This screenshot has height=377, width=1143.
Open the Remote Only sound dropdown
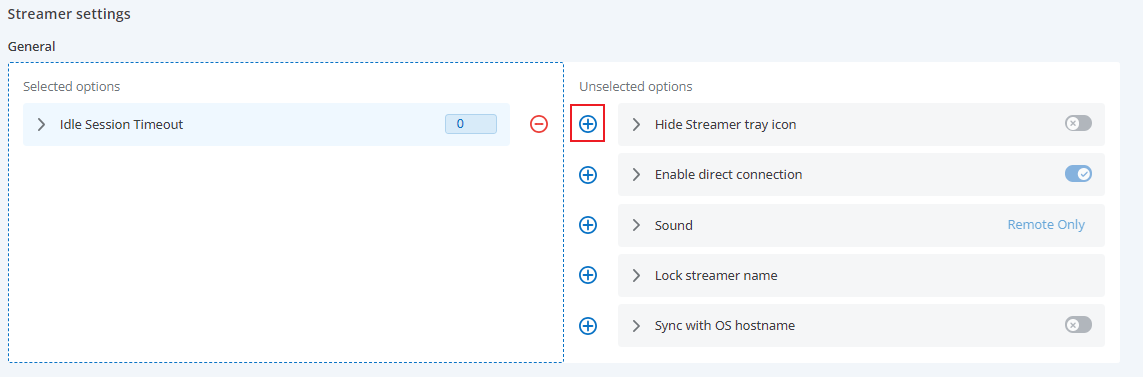click(x=1046, y=225)
